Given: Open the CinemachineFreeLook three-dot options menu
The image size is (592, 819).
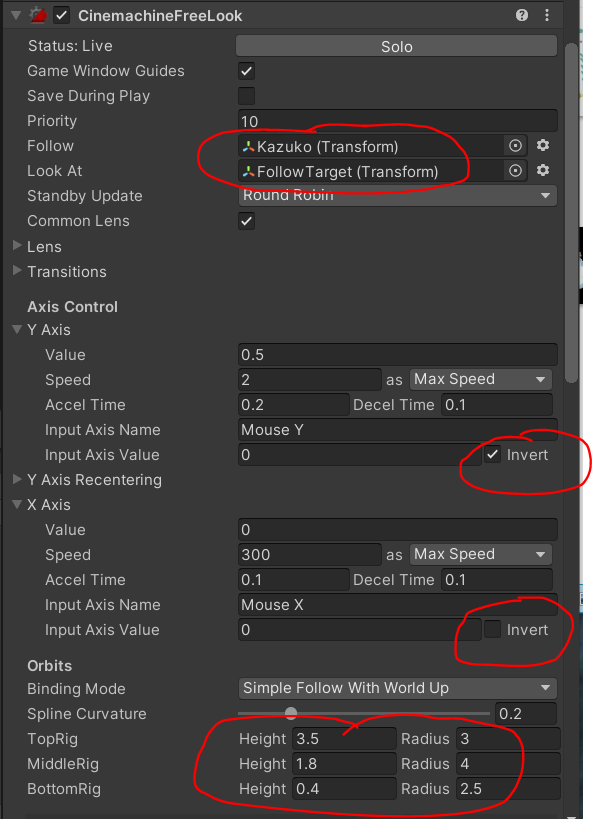Looking at the screenshot, I should [x=547, y=15].
